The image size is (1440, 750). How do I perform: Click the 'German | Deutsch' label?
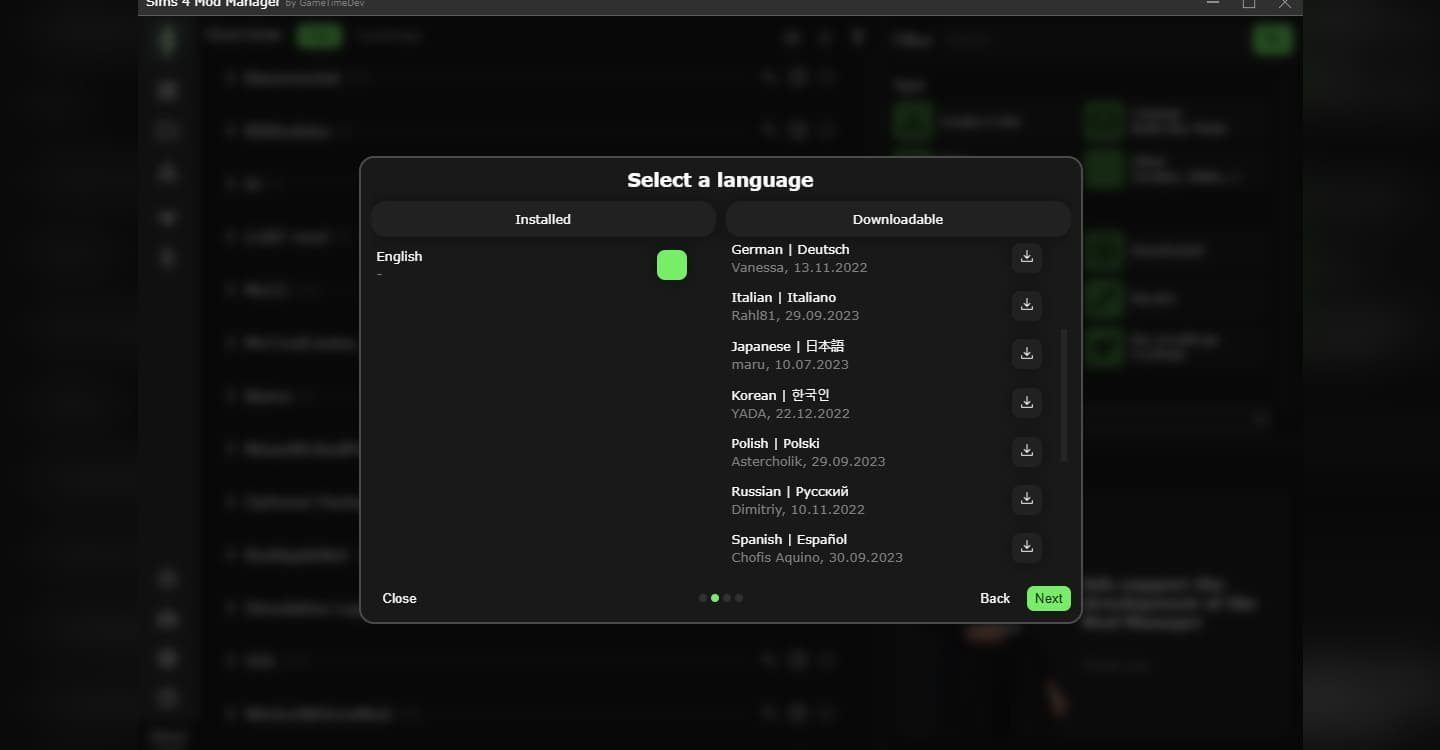click(790, 249)
